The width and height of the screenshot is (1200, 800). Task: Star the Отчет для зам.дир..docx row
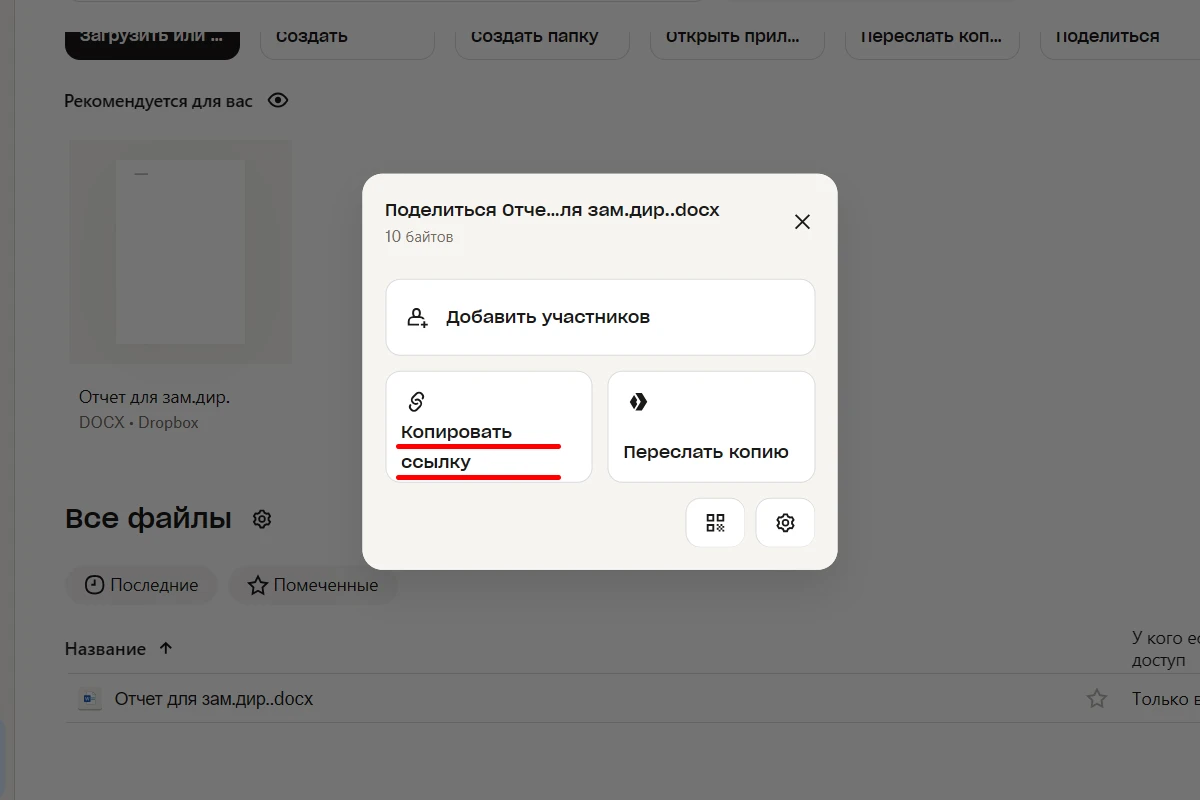tap(1097, 699)
